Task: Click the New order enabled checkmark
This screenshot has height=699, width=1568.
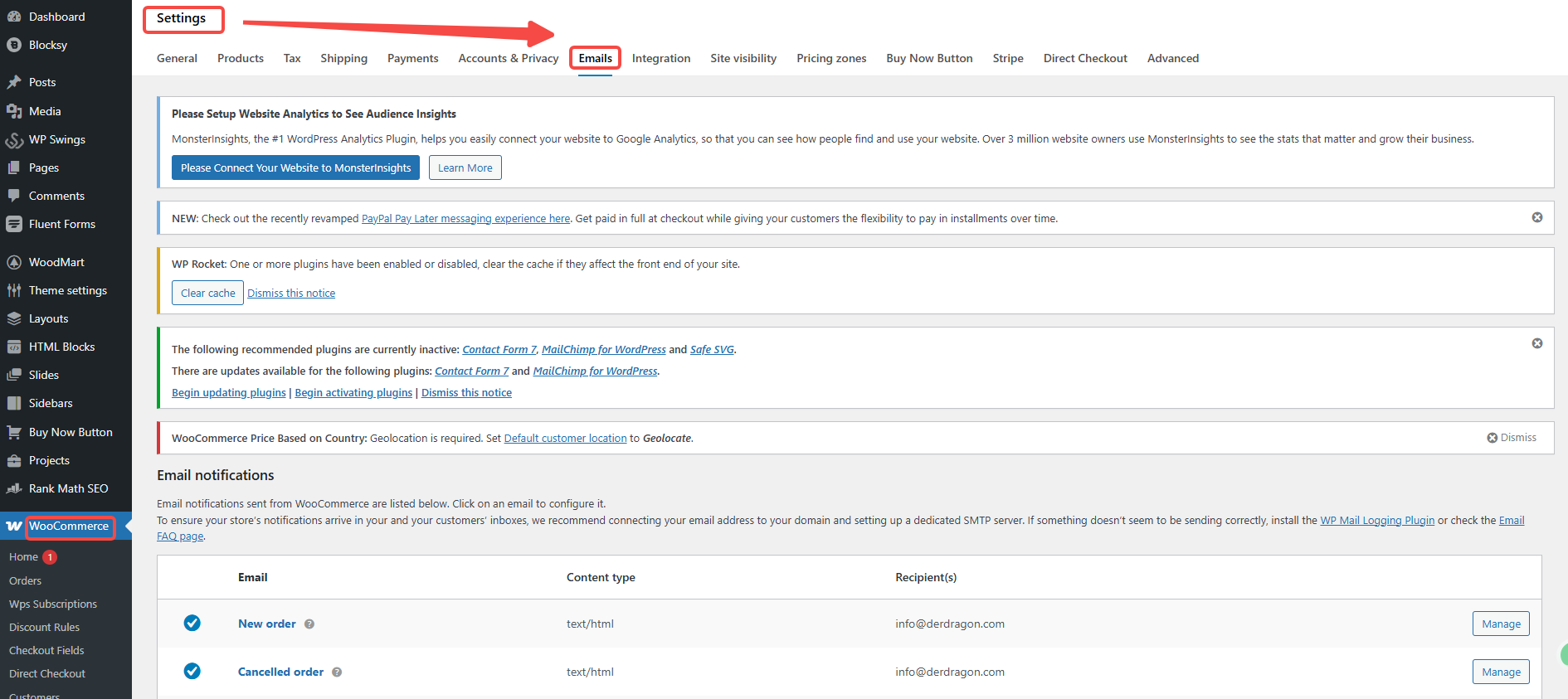Action: pyautogui.click(x=192, y=623)
